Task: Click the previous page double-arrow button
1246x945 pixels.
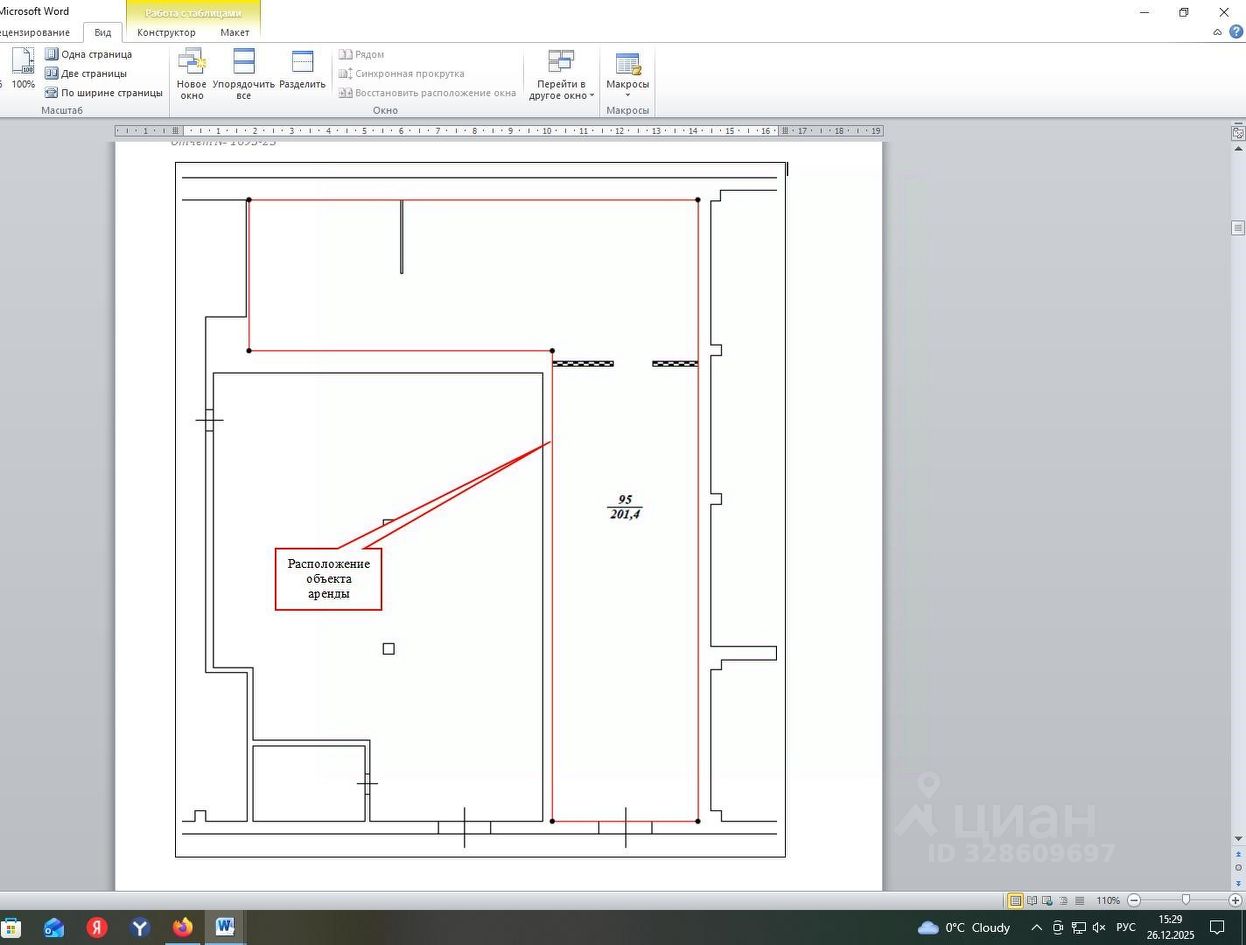Action: click(1238, 855)
